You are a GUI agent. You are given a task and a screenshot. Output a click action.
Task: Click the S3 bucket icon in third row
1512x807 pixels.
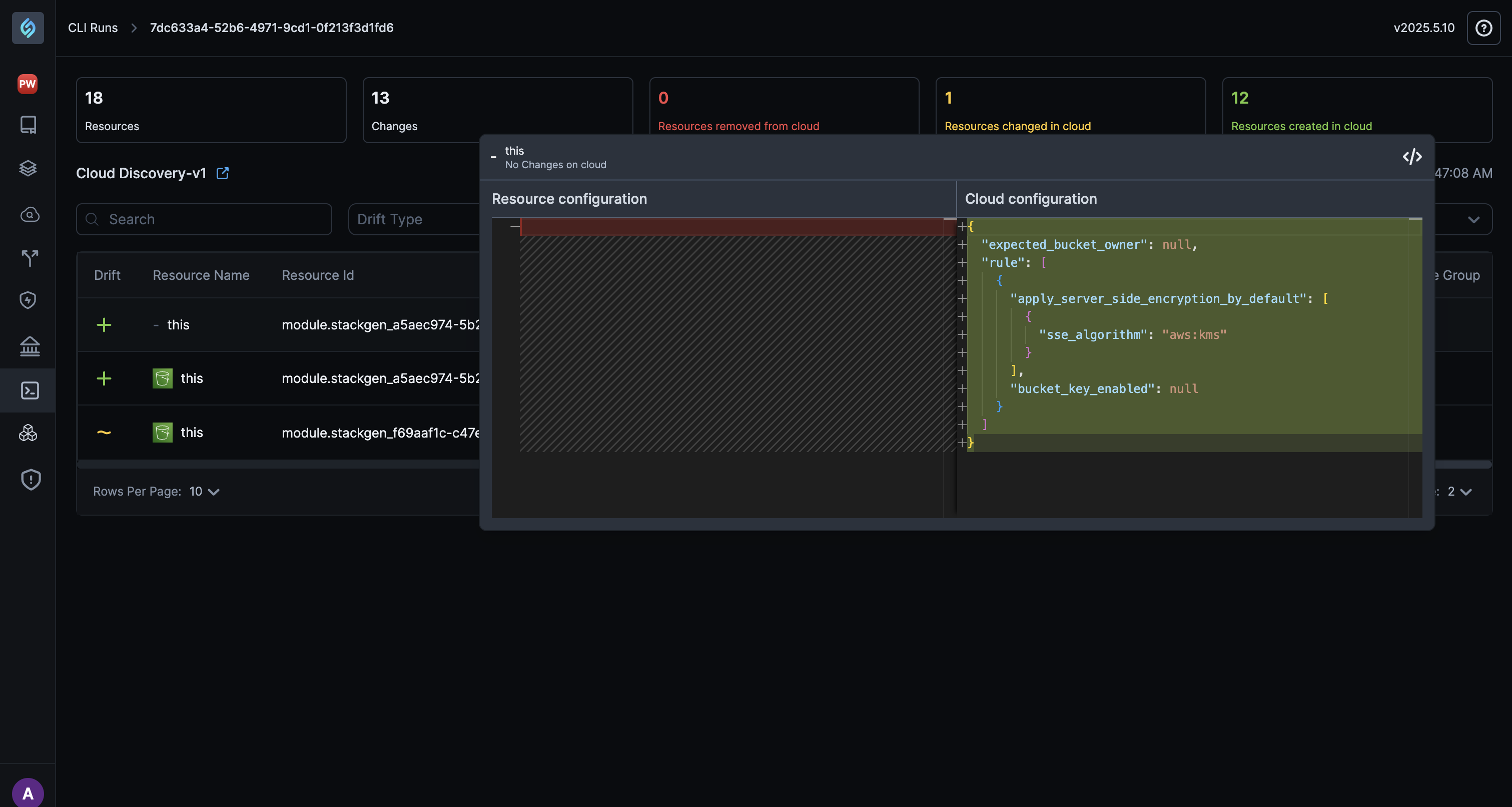[163, 432]
